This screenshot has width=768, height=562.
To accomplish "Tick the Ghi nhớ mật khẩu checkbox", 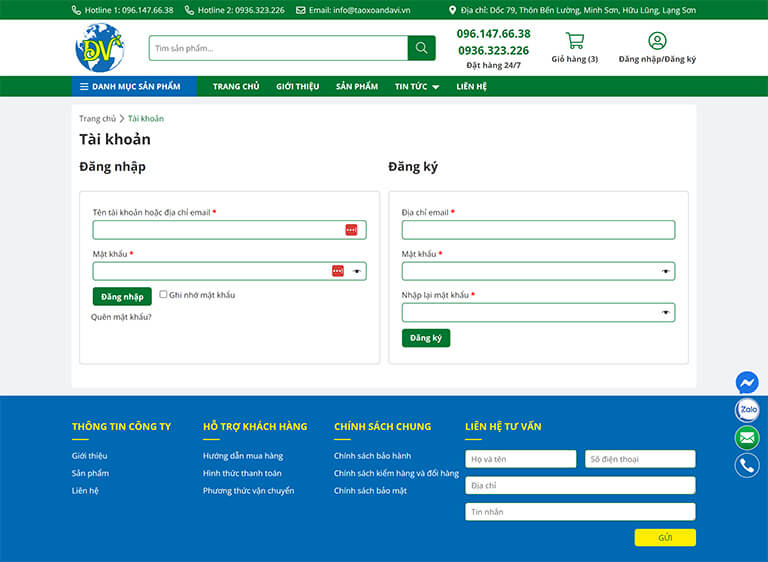I will pos(163,294).
